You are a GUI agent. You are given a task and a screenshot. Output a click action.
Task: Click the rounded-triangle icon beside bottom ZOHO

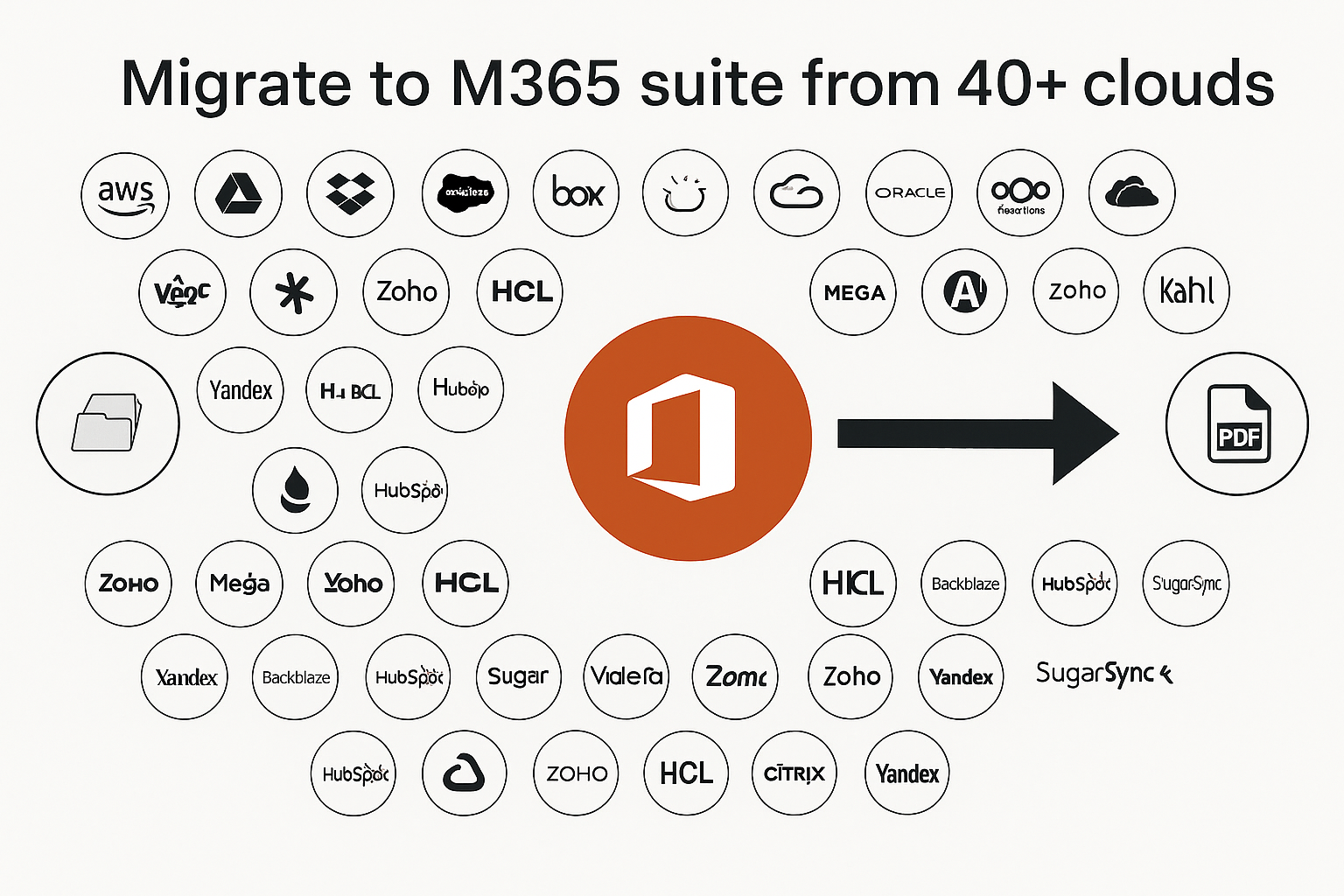pyautogui.click(x=464, y=773)
